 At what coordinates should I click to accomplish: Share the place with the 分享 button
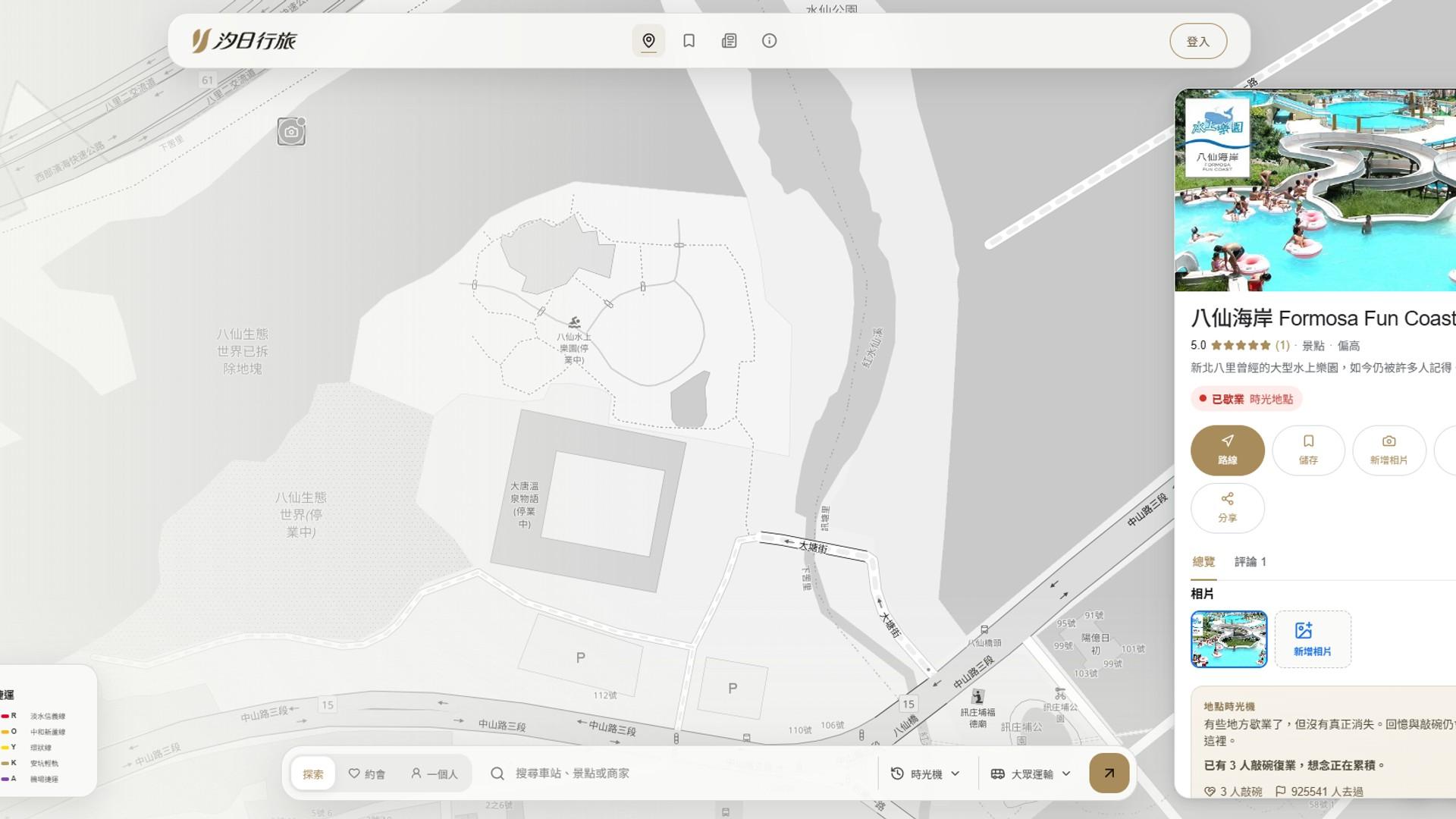(1228, 508)
